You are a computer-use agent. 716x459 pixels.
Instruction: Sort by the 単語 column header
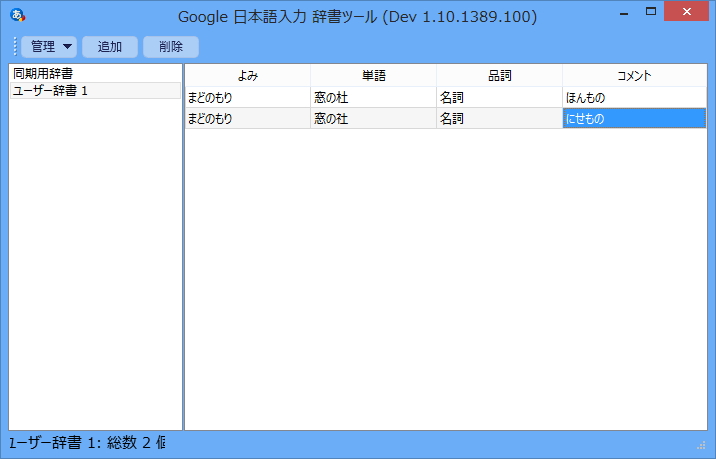pyautogui.click(x=374, y=76)
